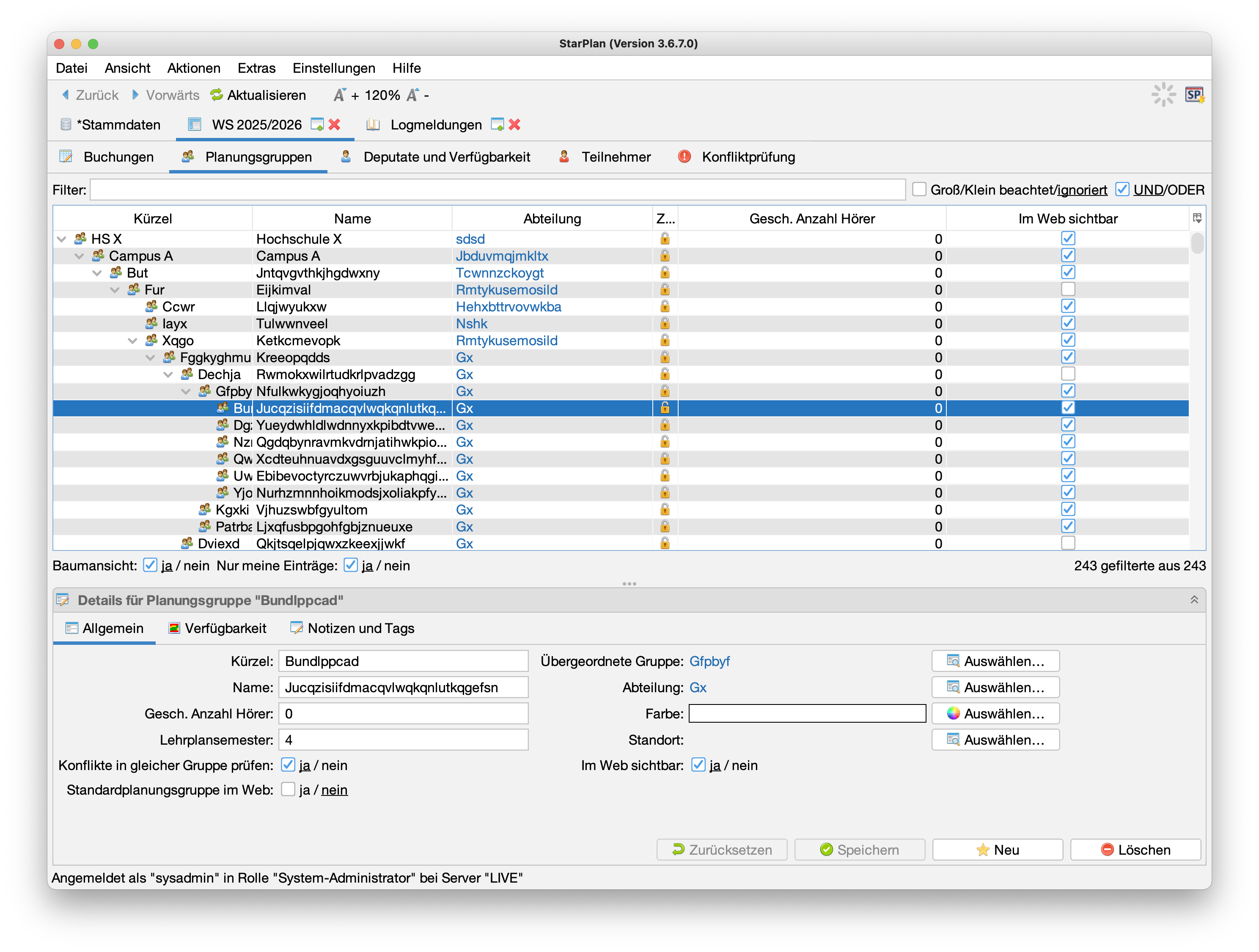Open table column configuration icon
The width and height of the screenshot is (1259, 952).
pyautogui.click(x=1197, y=218)
